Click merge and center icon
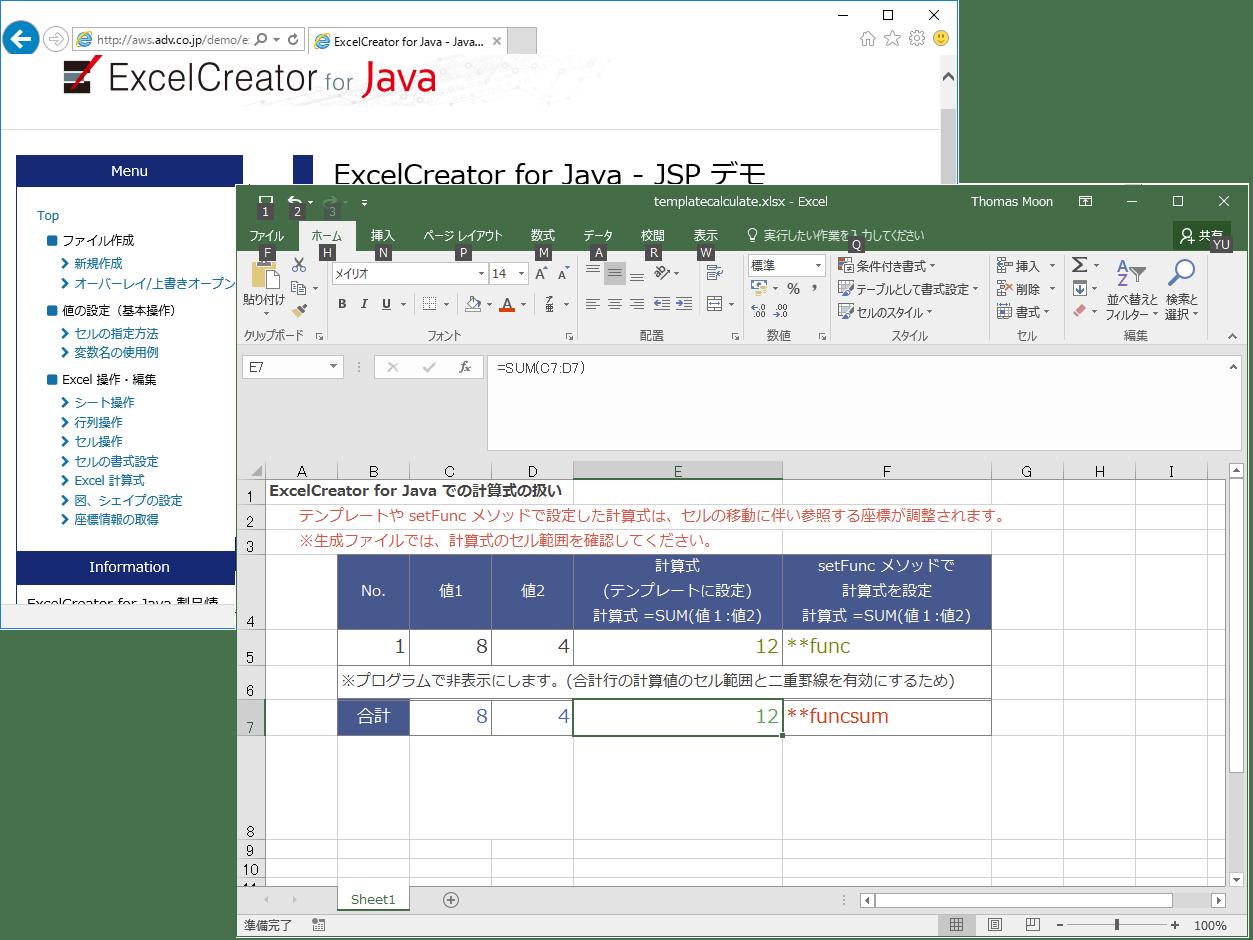 pos(714,304)
